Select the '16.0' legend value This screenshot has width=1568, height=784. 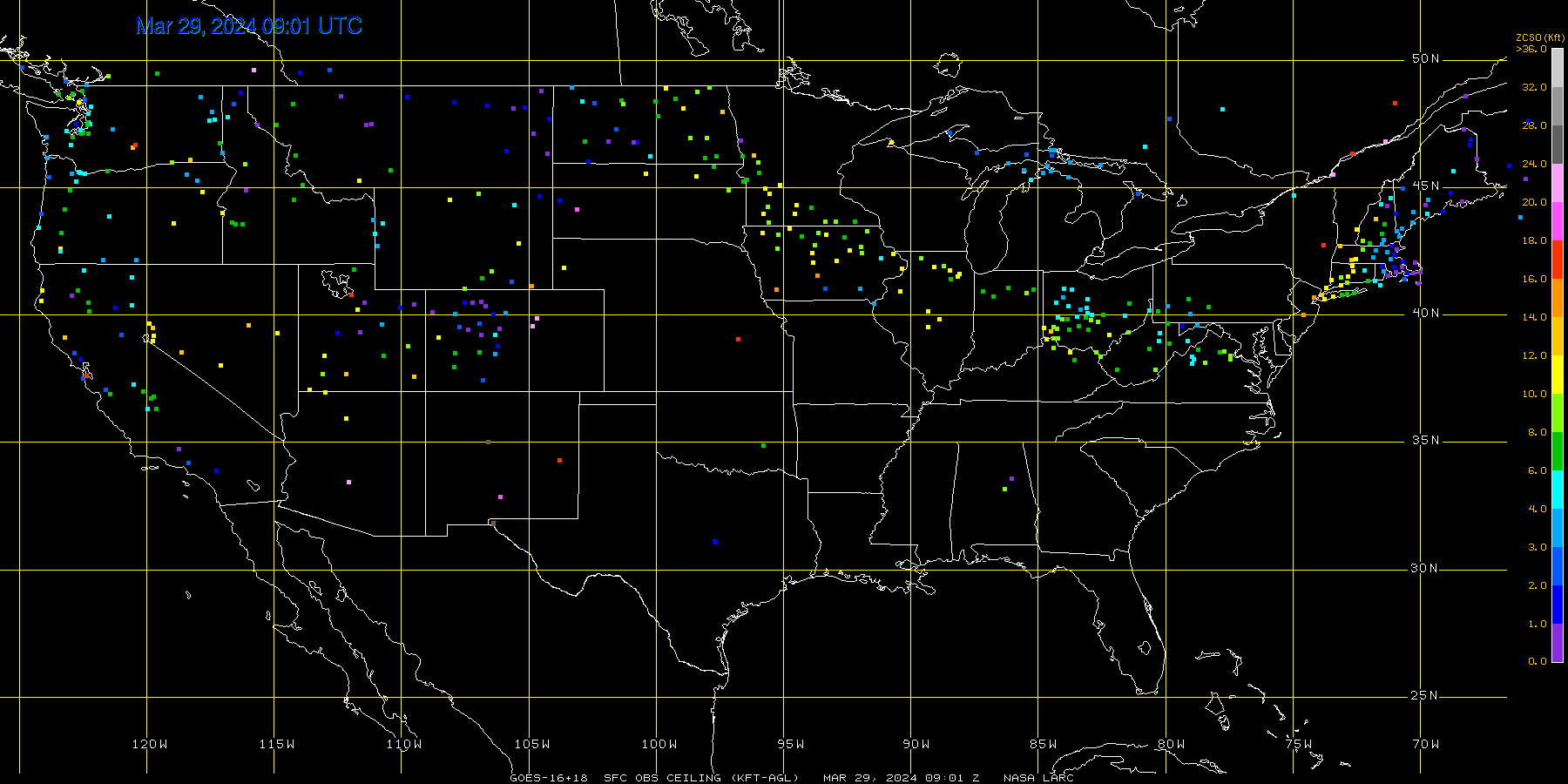[1534, 279]
